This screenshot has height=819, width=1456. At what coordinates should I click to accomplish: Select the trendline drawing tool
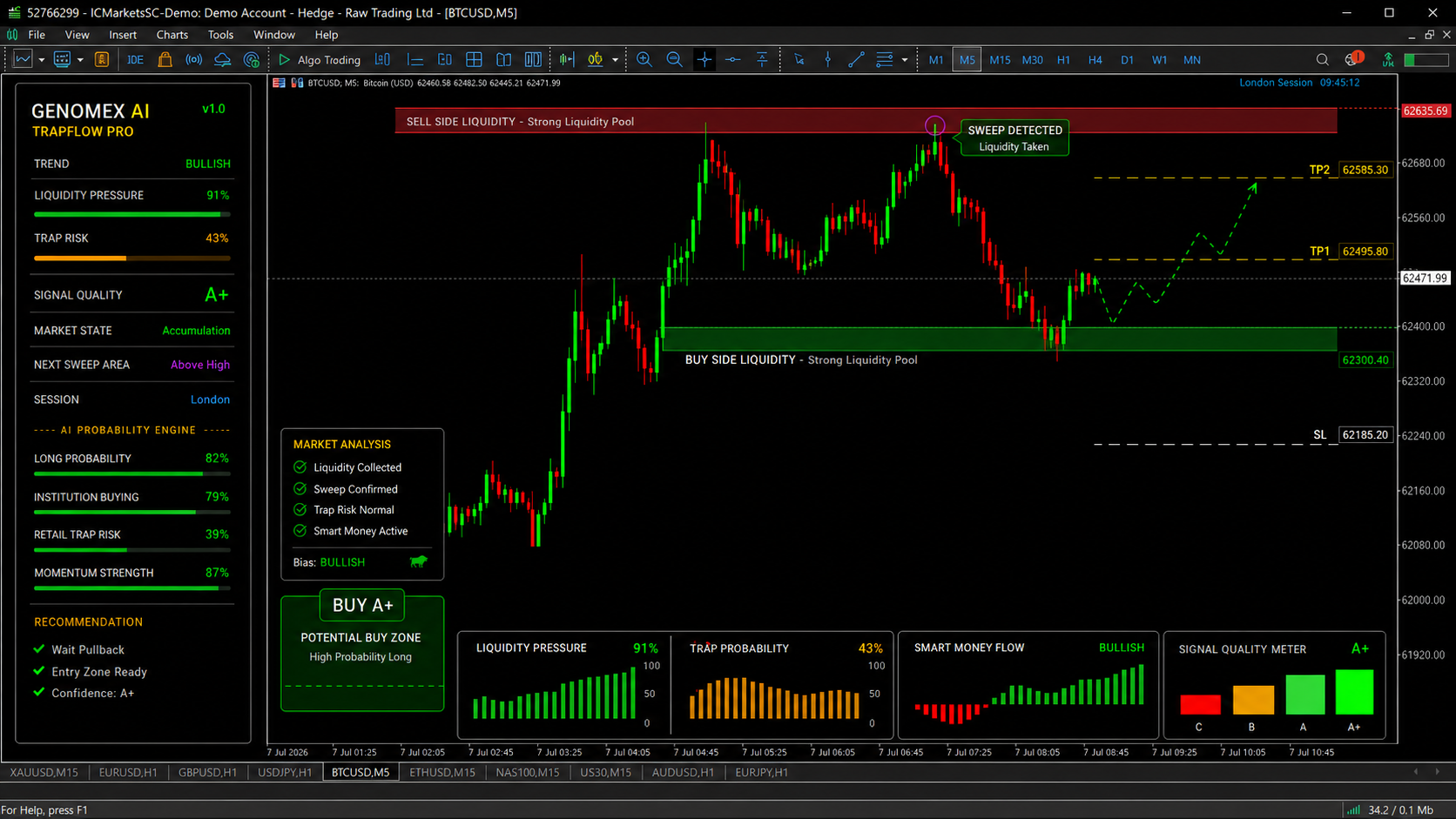[x=857, y=59]
